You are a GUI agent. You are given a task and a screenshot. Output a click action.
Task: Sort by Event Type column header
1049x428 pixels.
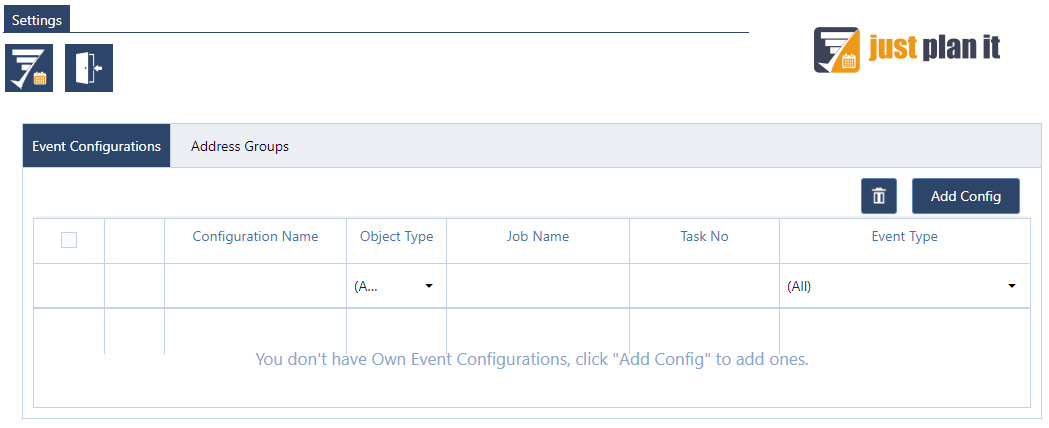point(904,237)
